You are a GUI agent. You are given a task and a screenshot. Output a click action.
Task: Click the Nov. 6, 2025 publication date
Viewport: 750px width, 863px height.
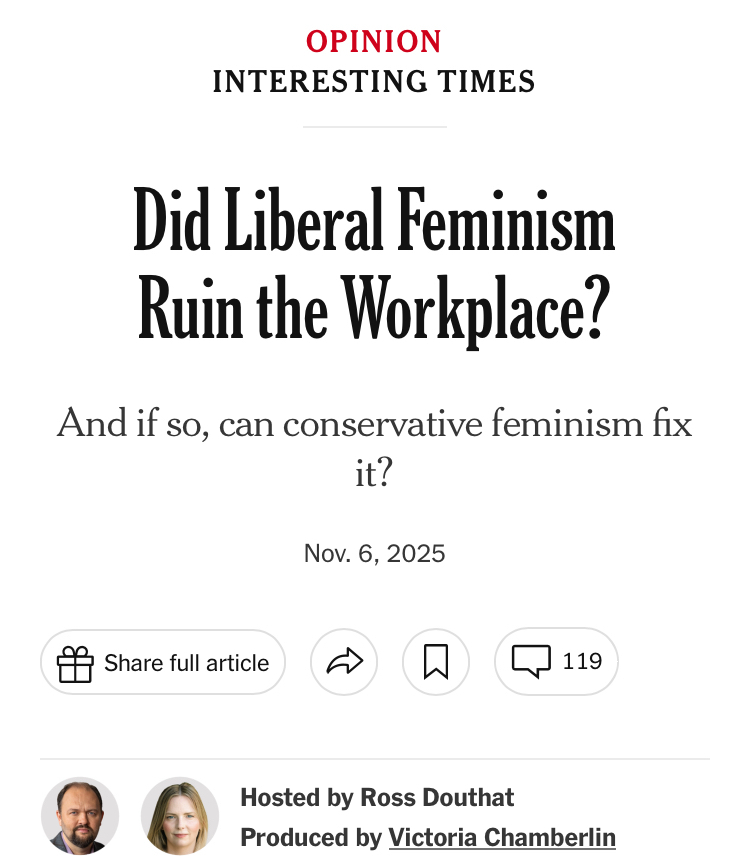click(x=374, y=553)
